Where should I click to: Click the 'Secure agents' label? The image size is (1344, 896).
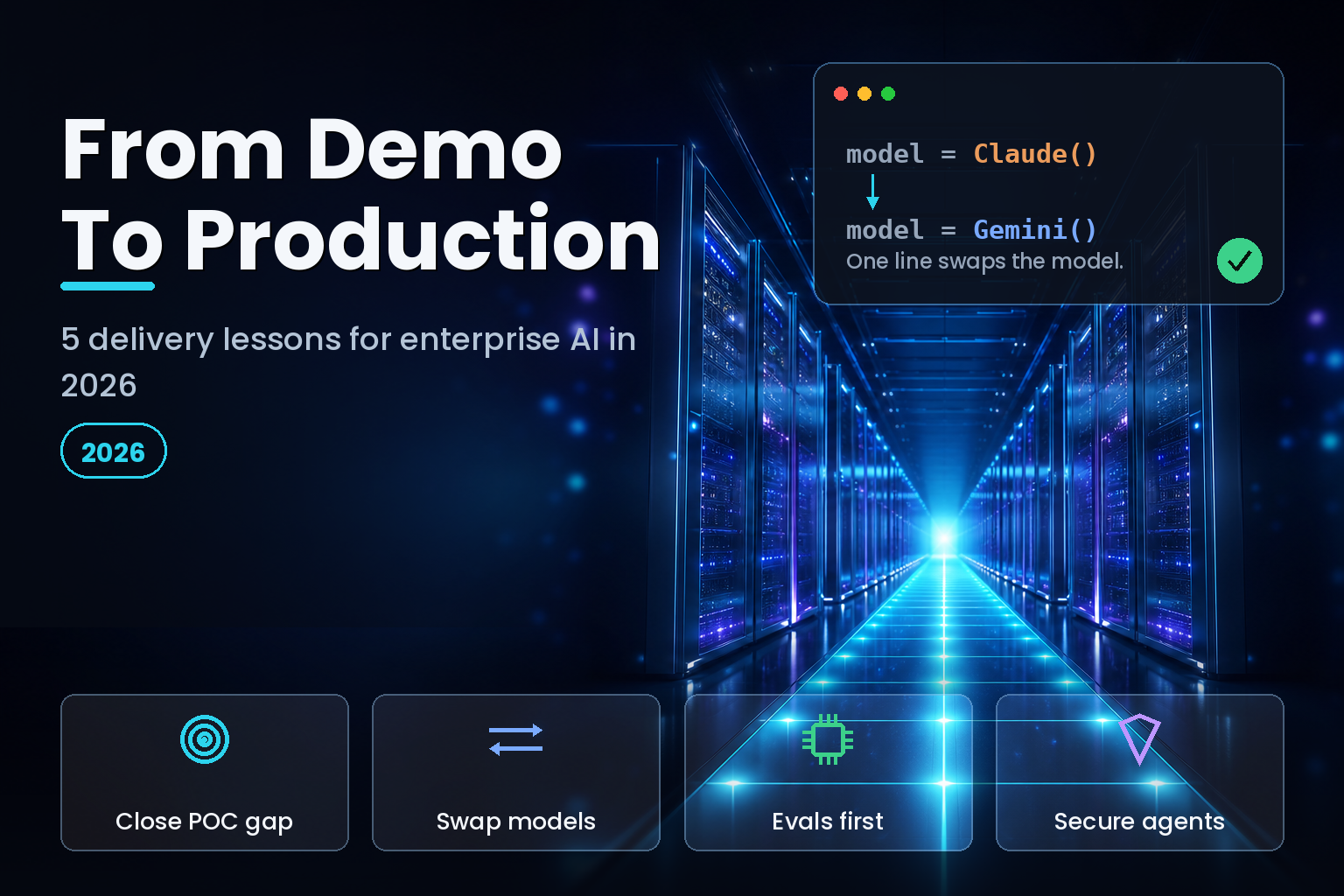(1139, 822)
